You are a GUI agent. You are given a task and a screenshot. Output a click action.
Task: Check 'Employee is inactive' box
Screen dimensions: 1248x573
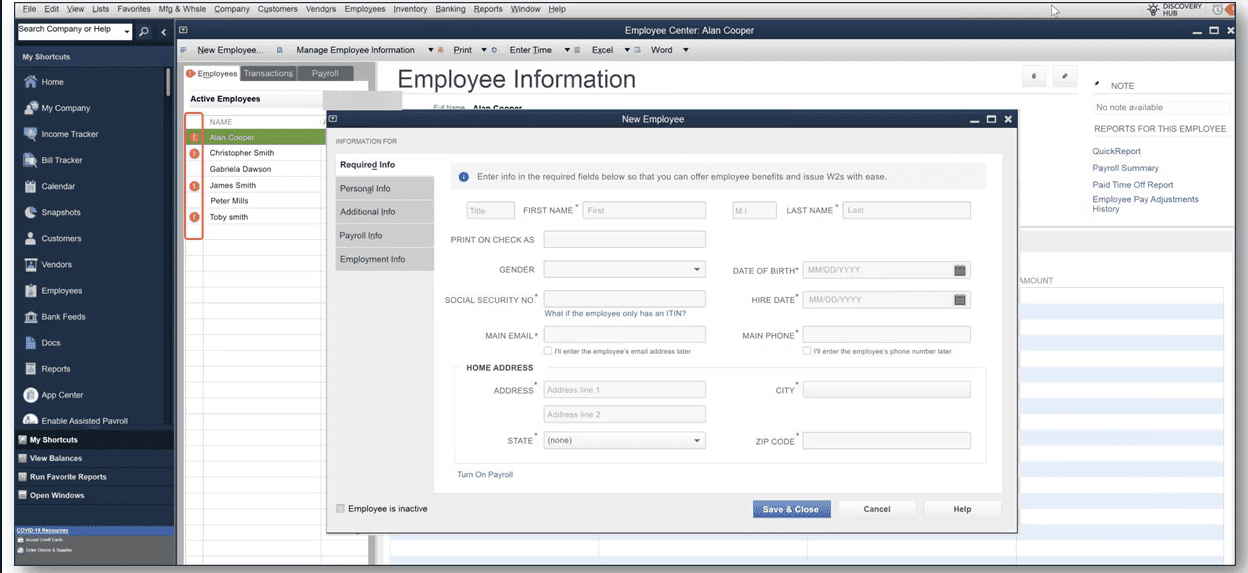(342, 508)
